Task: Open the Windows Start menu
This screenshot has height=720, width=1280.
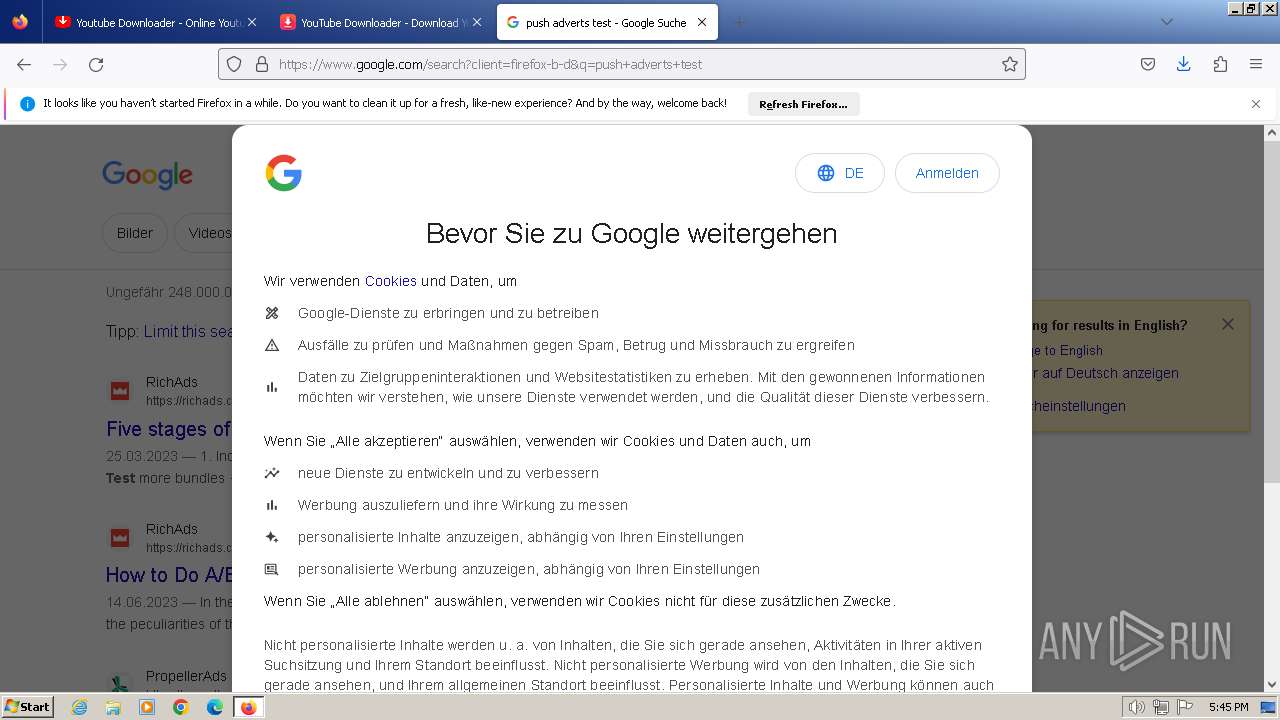Action: tap(28, 706)
